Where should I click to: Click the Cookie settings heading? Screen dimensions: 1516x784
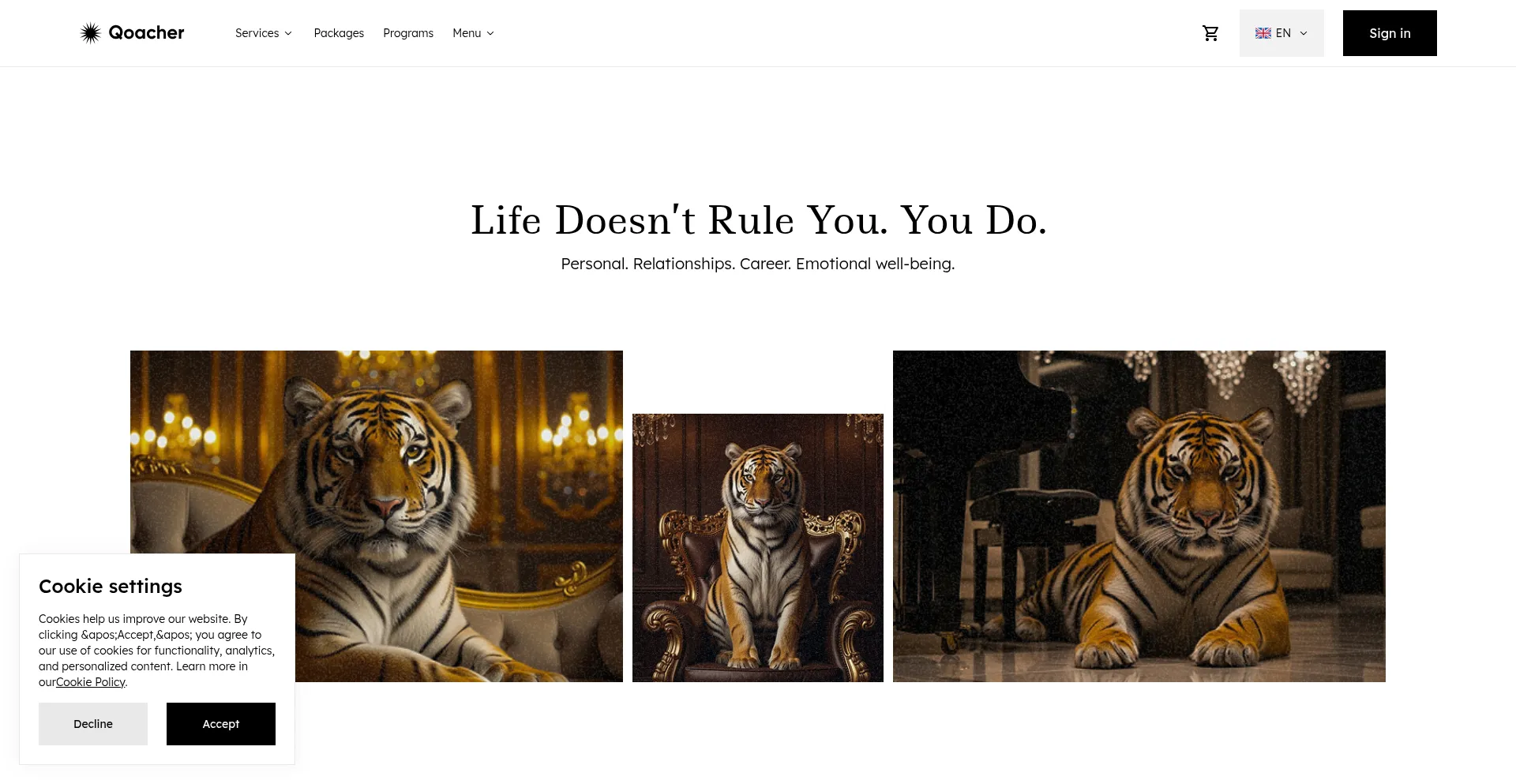tap(111, 587)
